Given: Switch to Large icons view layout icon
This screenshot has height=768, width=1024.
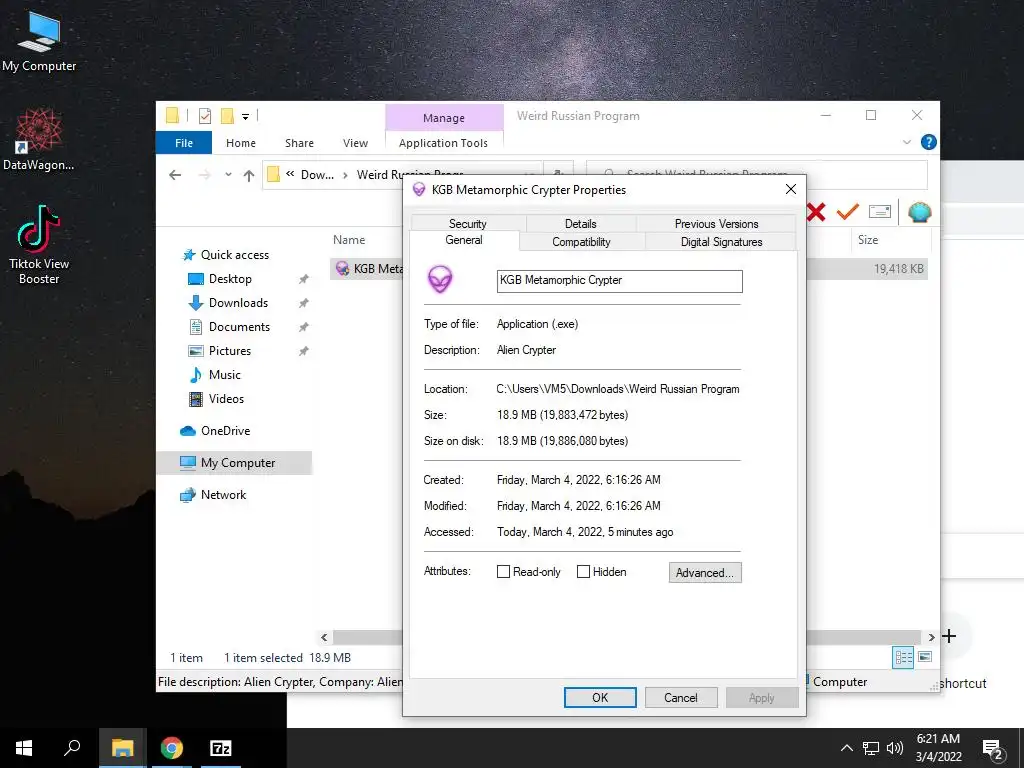Looking at the screenshot, I should (x=925, y=657).
